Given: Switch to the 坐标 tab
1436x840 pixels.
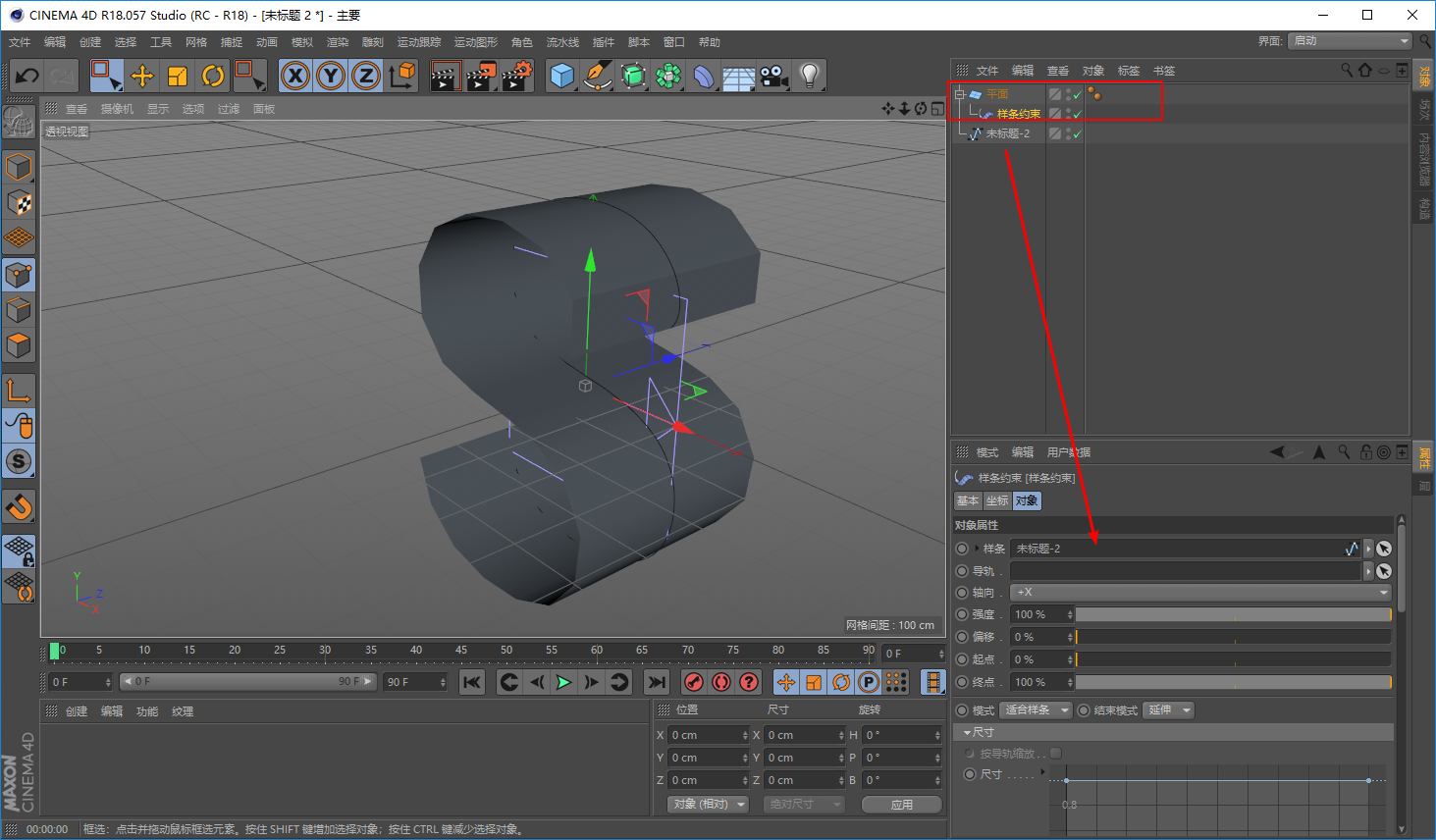Looking at the screenshot, I should [997, 500].
